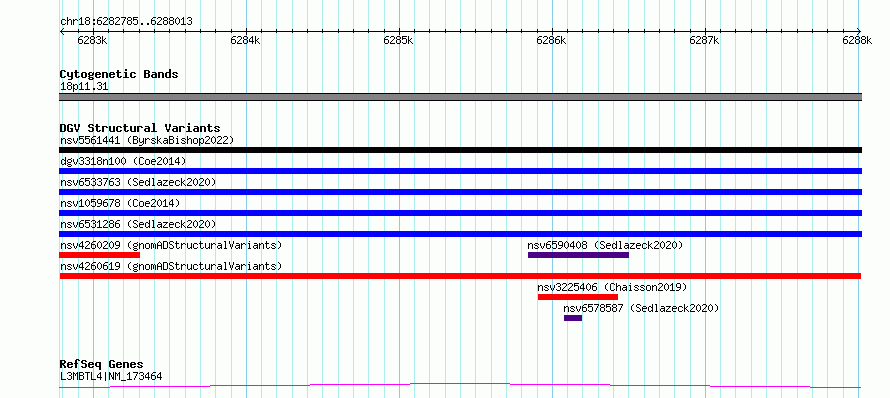Click the nsv6590408 (Sedlazeck2020) label
Image resolution: width=890 pixels, height=398 pixels.
click(x=605, y=245)
